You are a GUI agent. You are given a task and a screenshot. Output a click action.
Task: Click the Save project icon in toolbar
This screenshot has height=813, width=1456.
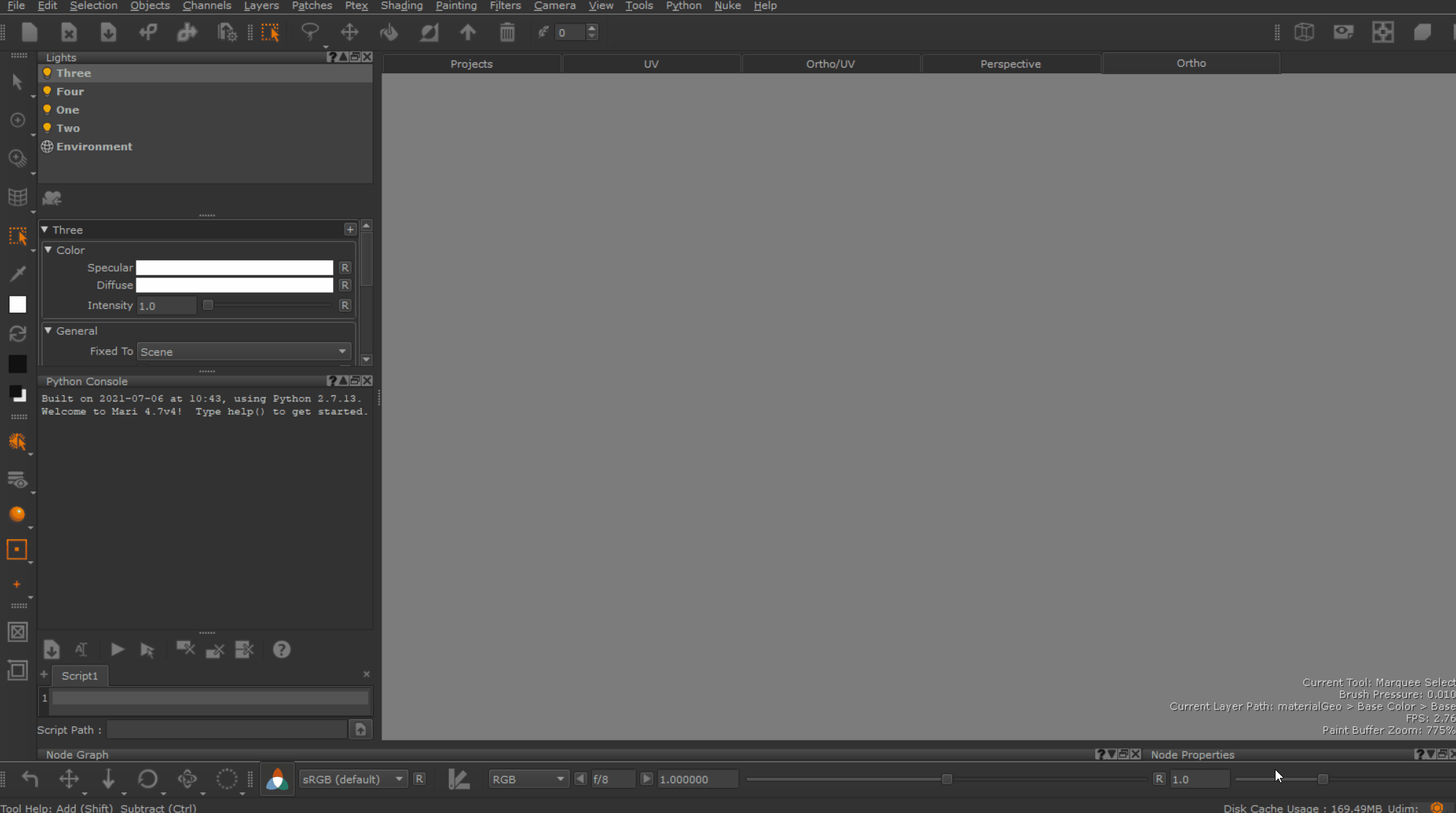pos(109,32)
